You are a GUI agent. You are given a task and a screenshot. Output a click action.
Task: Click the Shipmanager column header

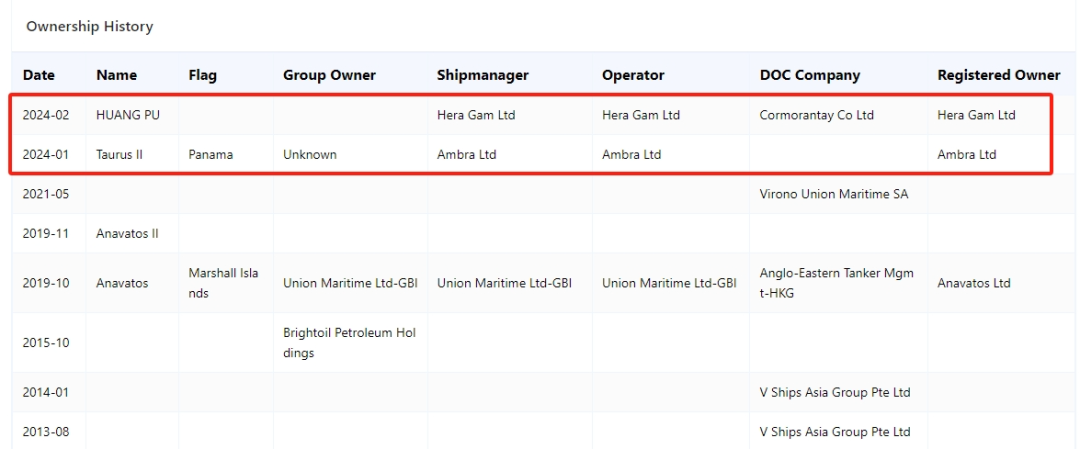(x=483, y=75)
